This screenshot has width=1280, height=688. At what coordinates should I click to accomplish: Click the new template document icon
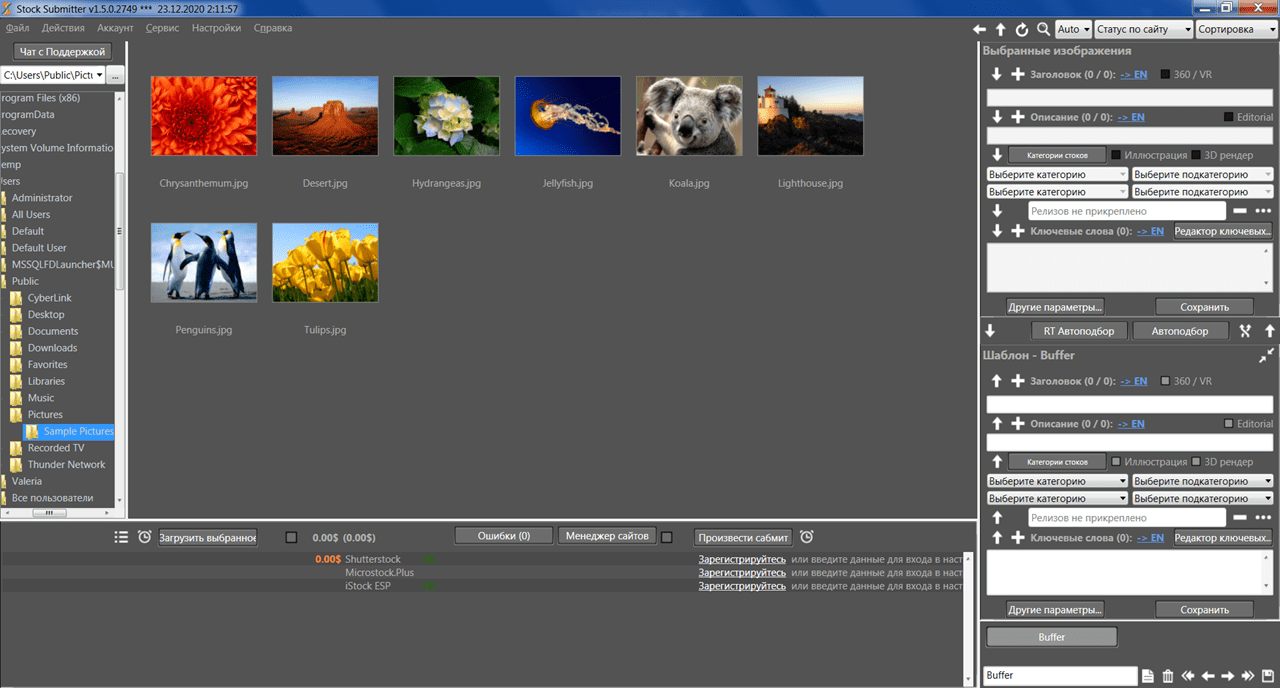tap(1148, 676)
